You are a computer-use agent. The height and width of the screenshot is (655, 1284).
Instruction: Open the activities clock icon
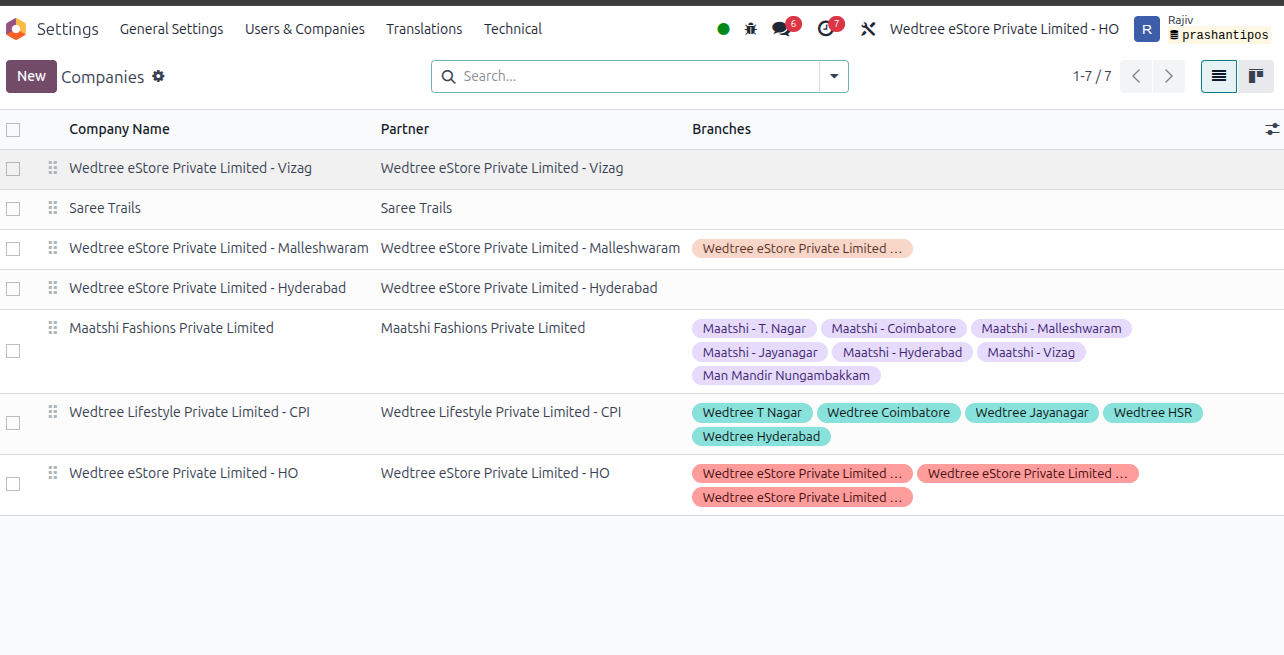[825, 29]
